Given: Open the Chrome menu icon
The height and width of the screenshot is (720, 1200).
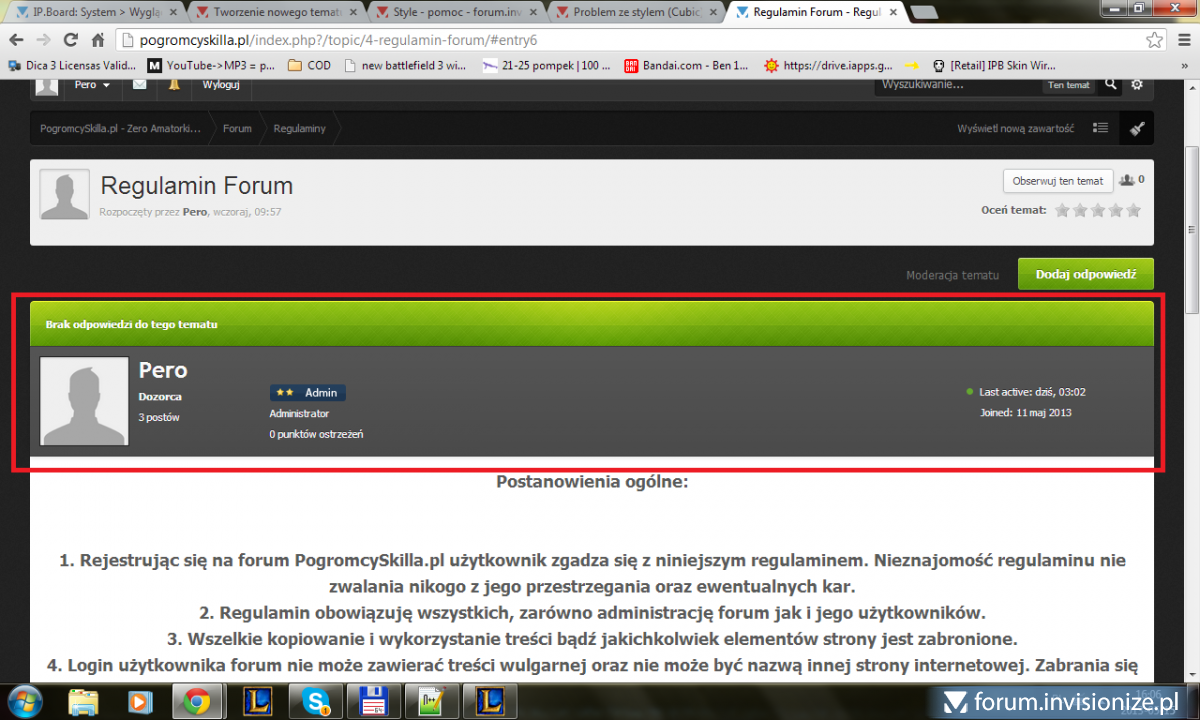Looking at the screenshot, I should click(x=1182, y=40).
